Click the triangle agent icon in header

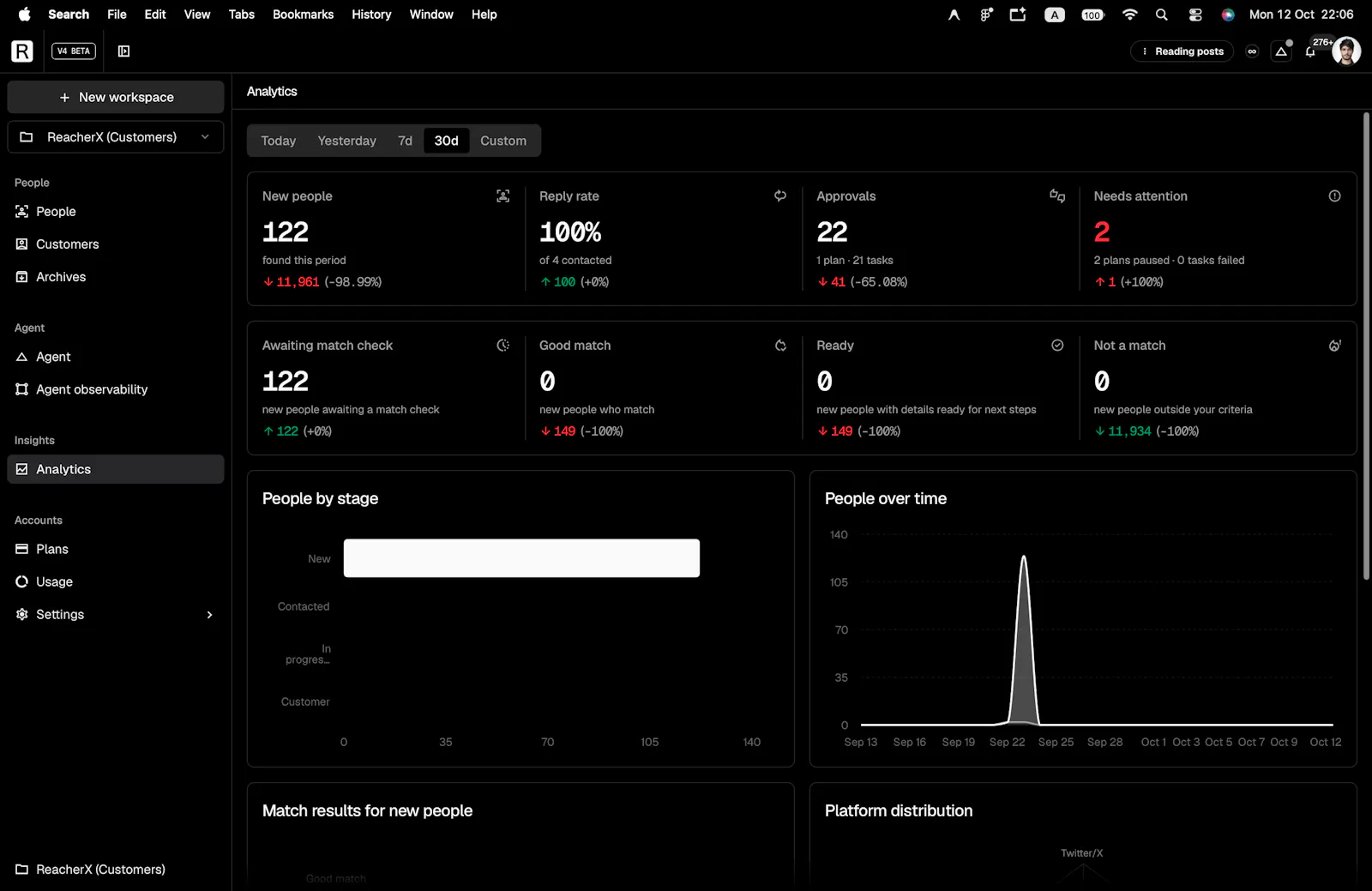click(x=1281, y=51)
